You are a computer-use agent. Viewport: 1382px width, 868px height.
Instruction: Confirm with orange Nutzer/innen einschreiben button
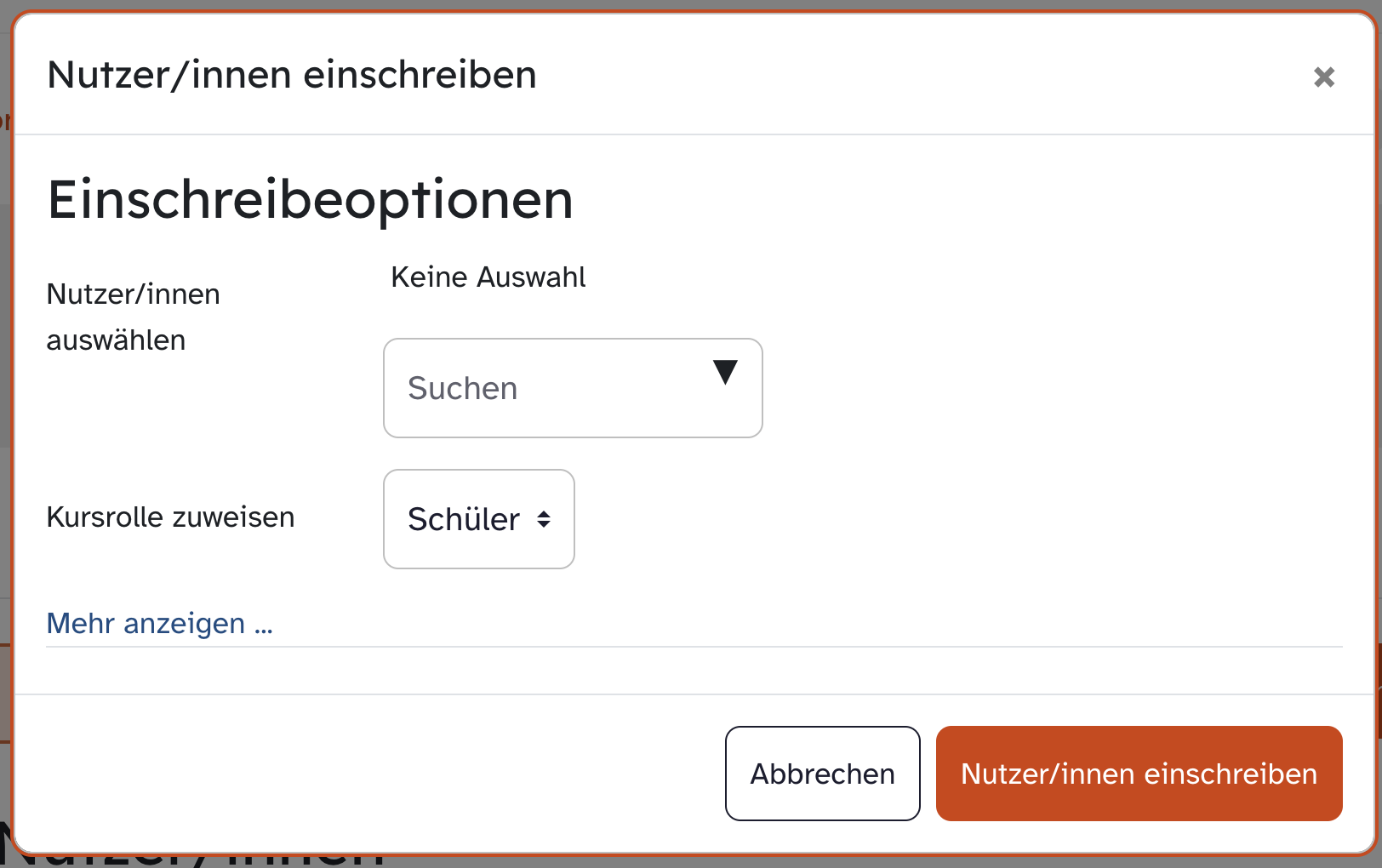point(1139,774)
